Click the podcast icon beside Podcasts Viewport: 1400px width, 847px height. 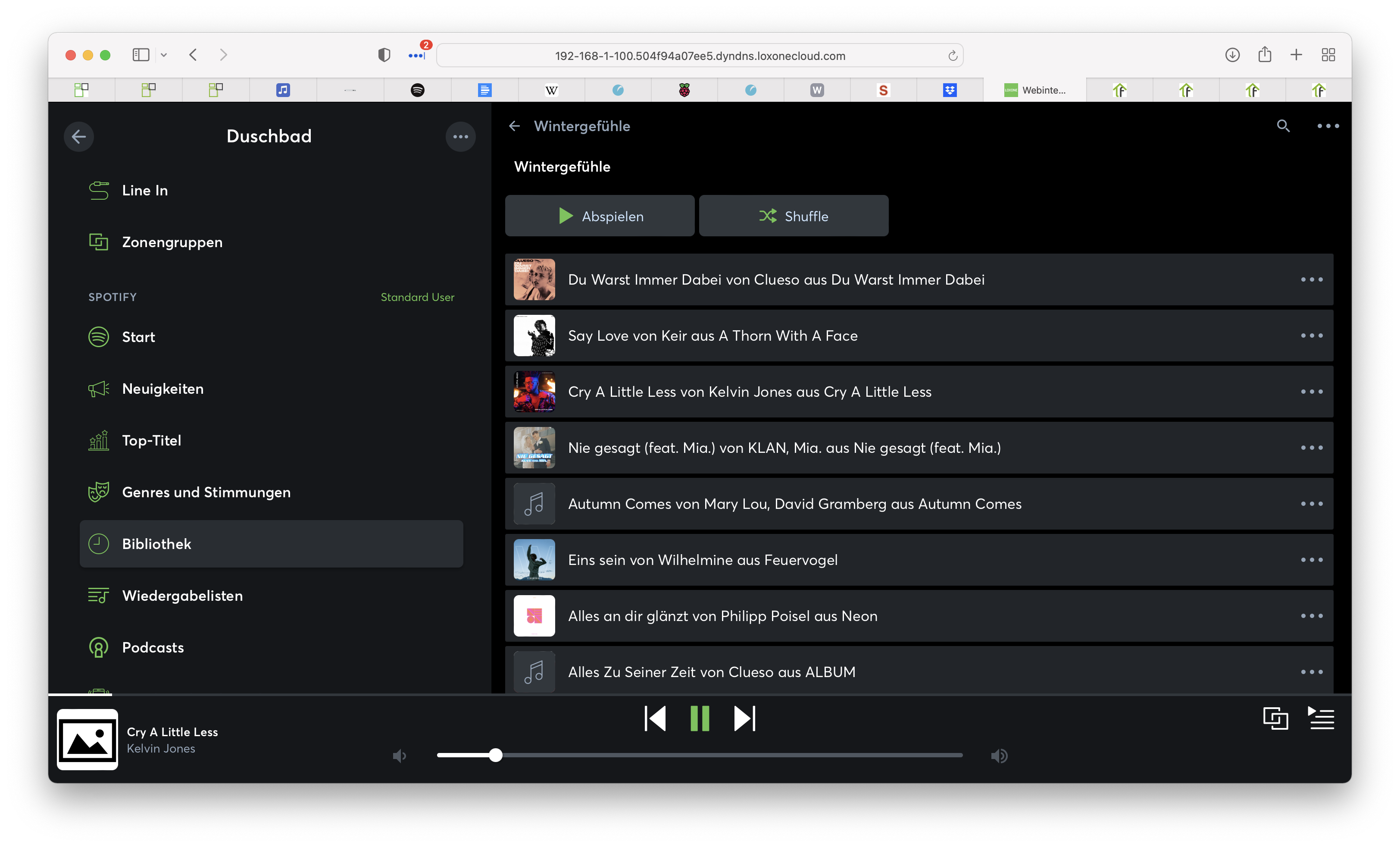click(98, 647)
